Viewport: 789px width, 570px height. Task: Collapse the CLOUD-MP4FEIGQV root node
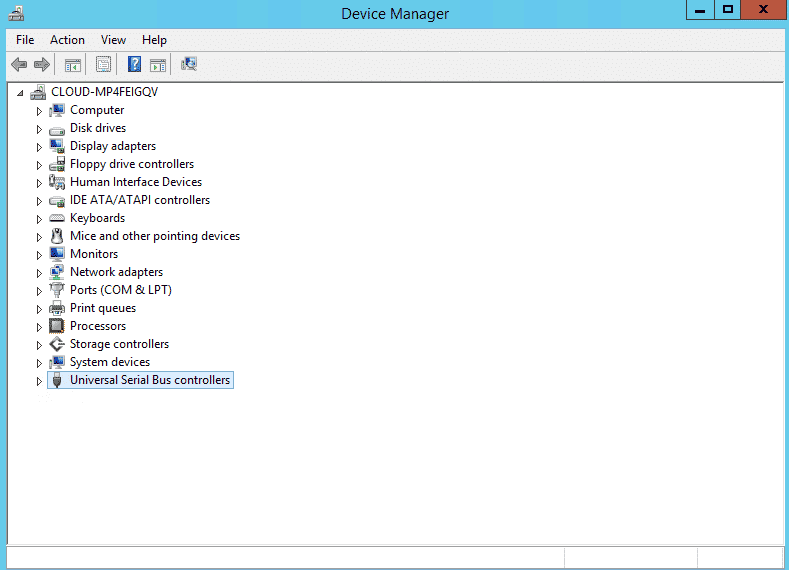[x=20, y=93]
